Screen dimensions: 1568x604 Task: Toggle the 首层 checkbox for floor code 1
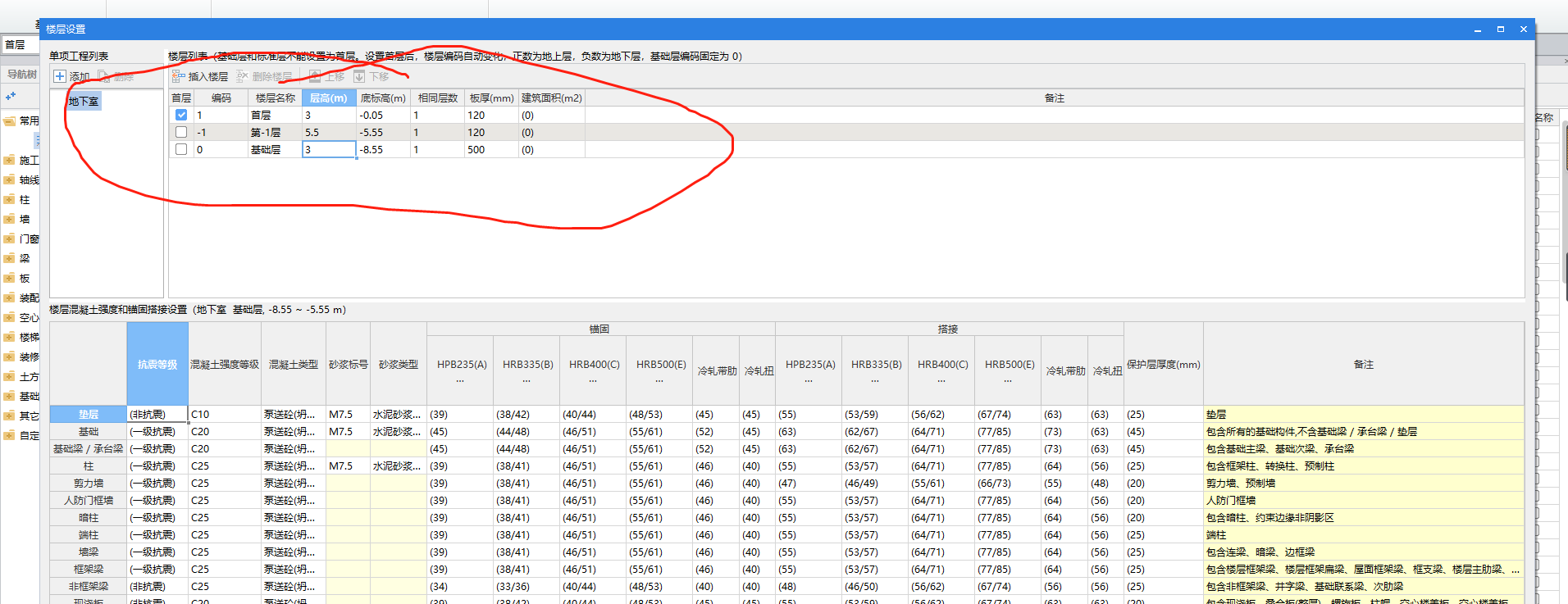pyautogui.click(x=181, y=115)
